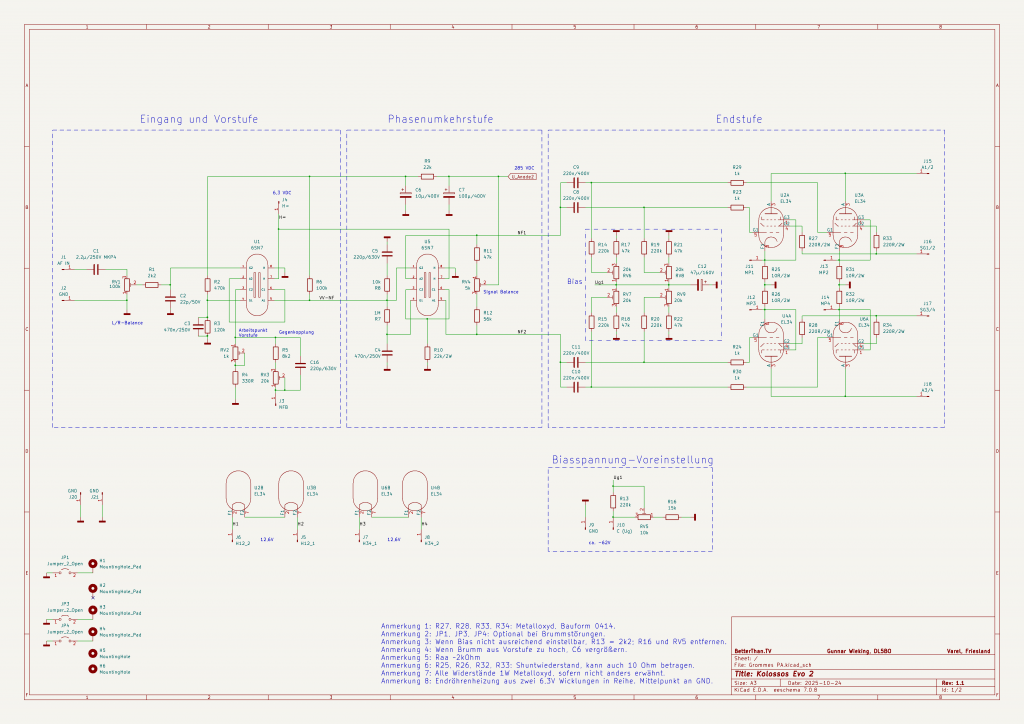Select the RV1 100k balance potentiometer
Screen dimensions: 1024x724
(x=127, y=284)
